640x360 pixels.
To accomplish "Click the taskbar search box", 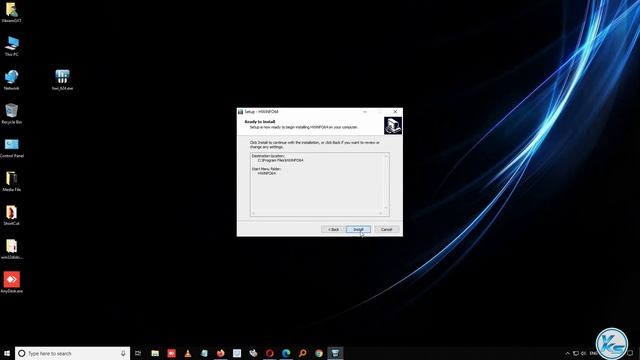I will 73,353.
